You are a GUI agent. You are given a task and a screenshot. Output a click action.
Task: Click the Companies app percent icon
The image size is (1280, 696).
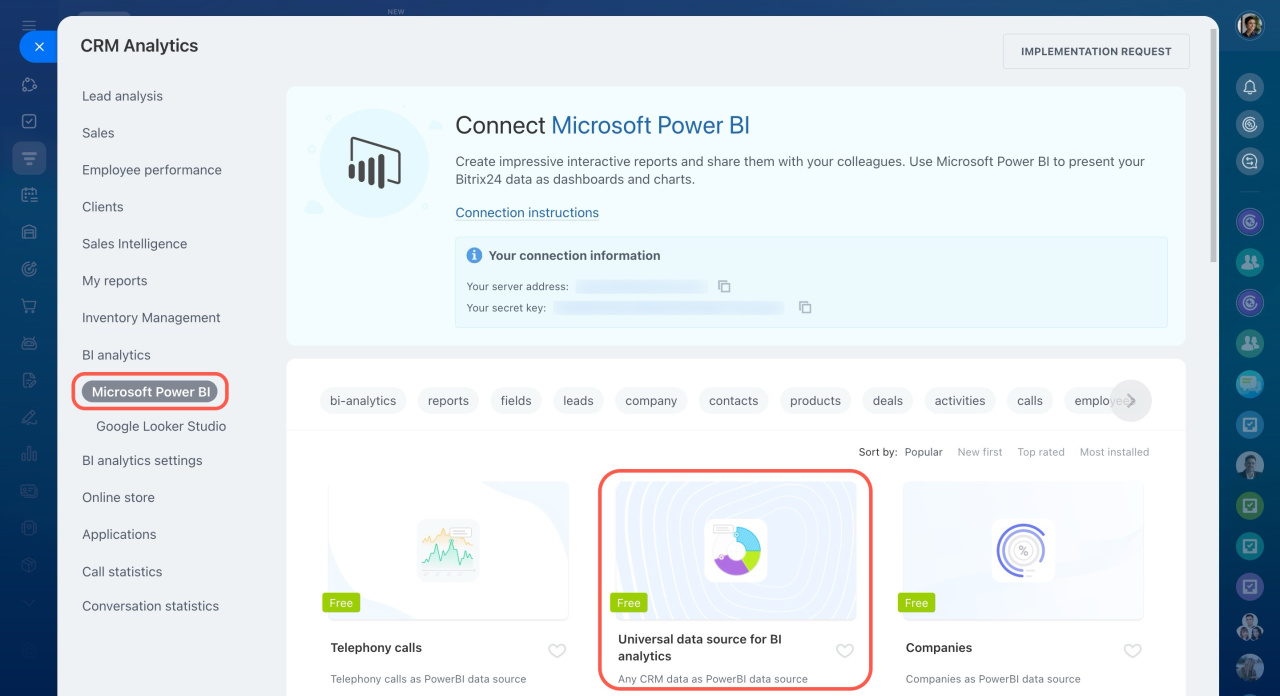click(1023, 550)
